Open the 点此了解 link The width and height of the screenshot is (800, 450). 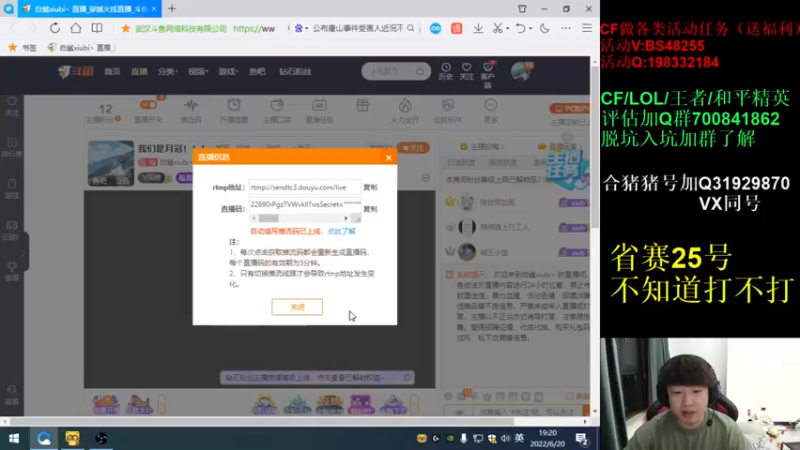pyautogui.click(x=341, y=231)
